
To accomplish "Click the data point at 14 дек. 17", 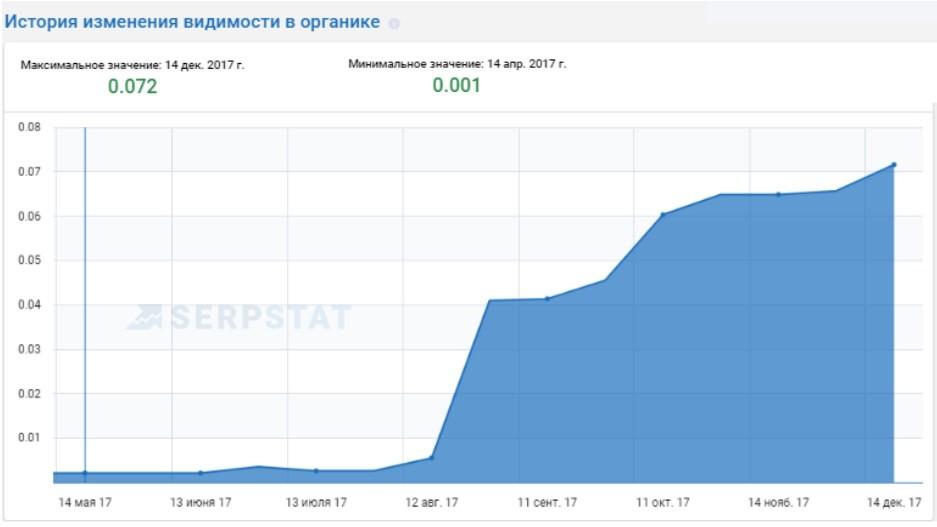I will [893, 164].
